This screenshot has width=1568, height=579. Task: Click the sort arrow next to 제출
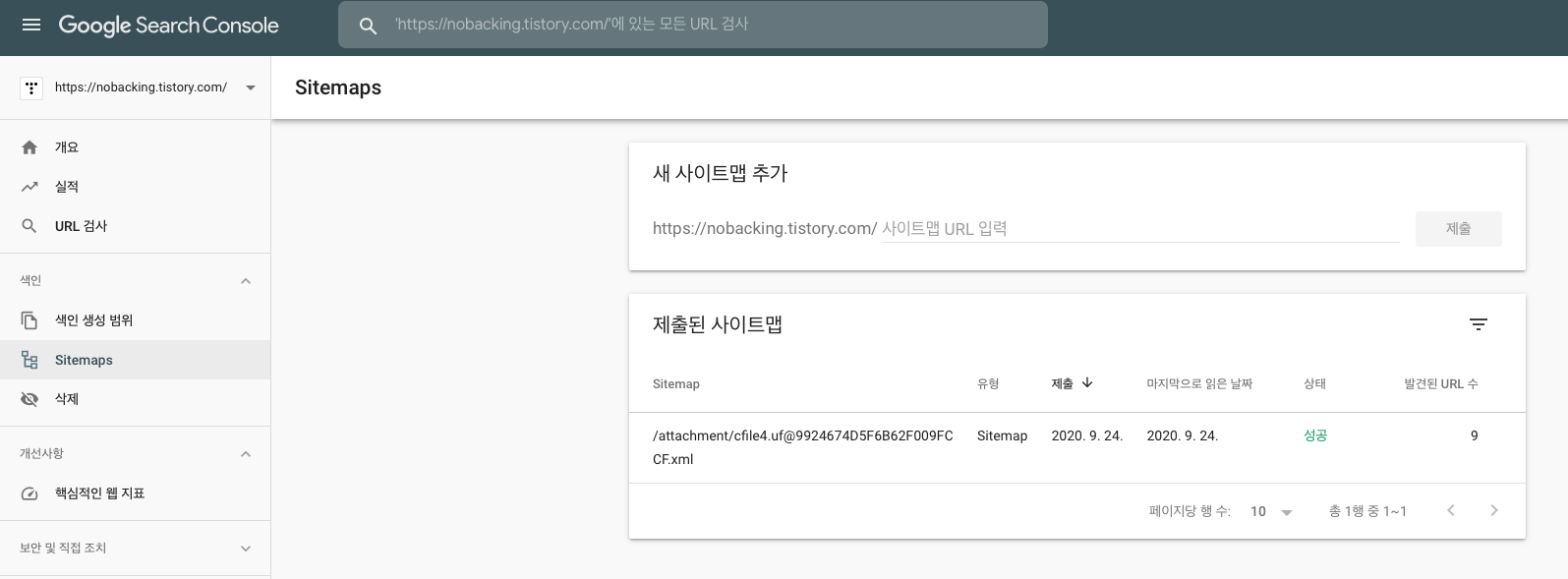(1087, 383)
